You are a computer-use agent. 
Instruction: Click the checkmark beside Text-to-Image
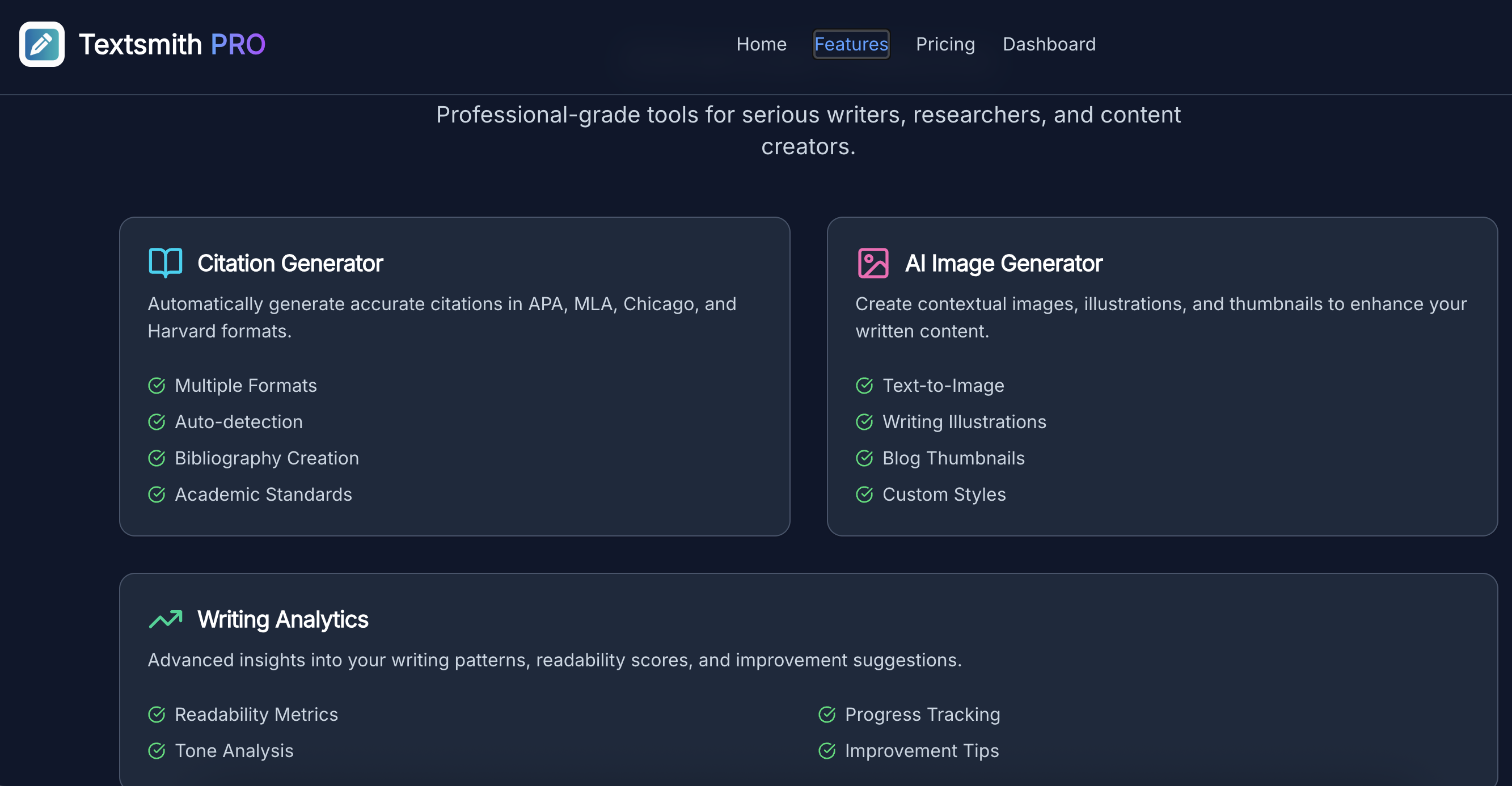[x=864, y=386]
